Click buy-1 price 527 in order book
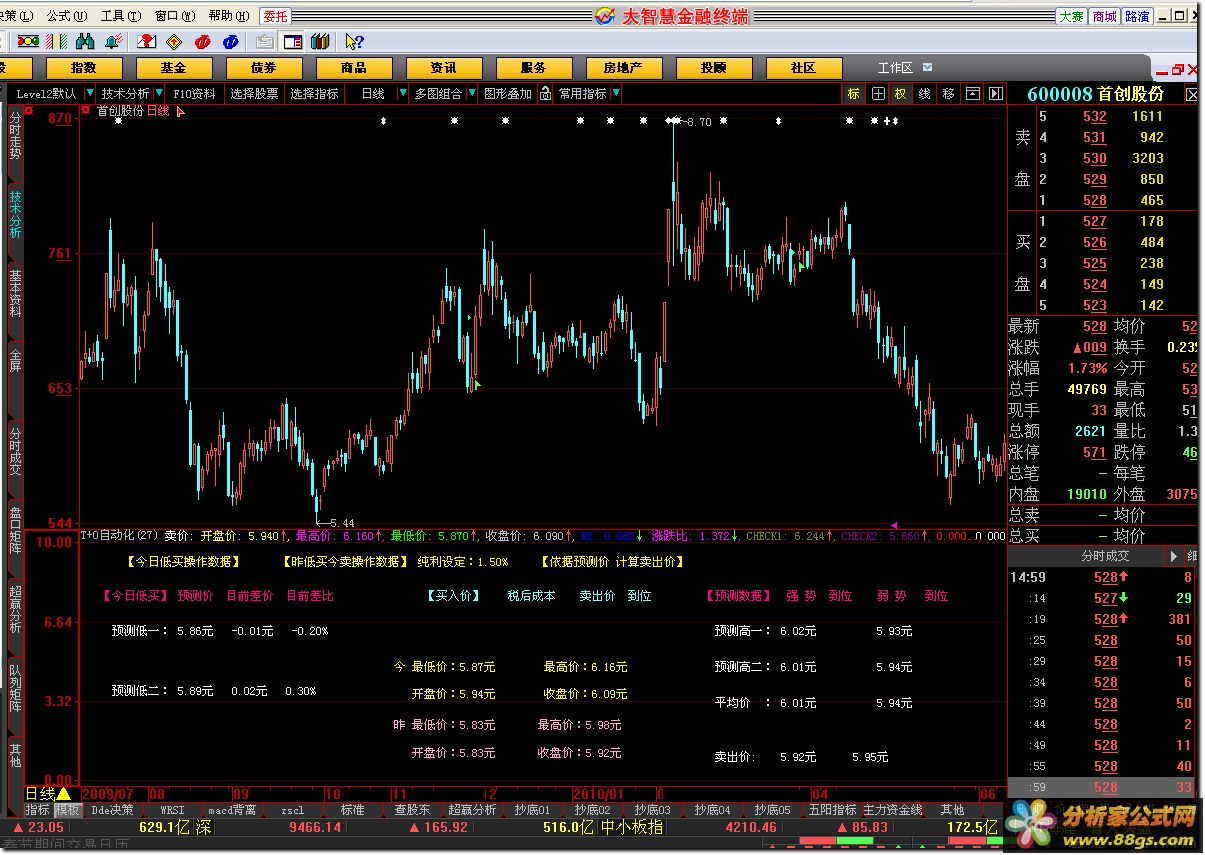1205x855 pixels. tap(1094, 221)
